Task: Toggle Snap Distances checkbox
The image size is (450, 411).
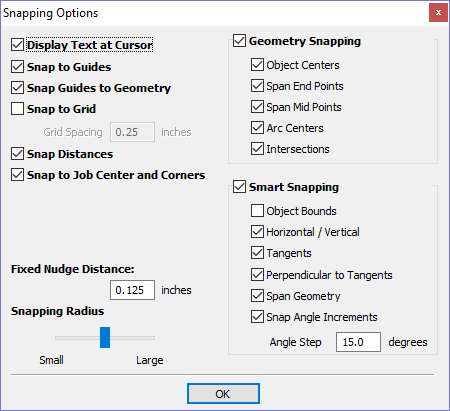Action: tap(17, 154)
